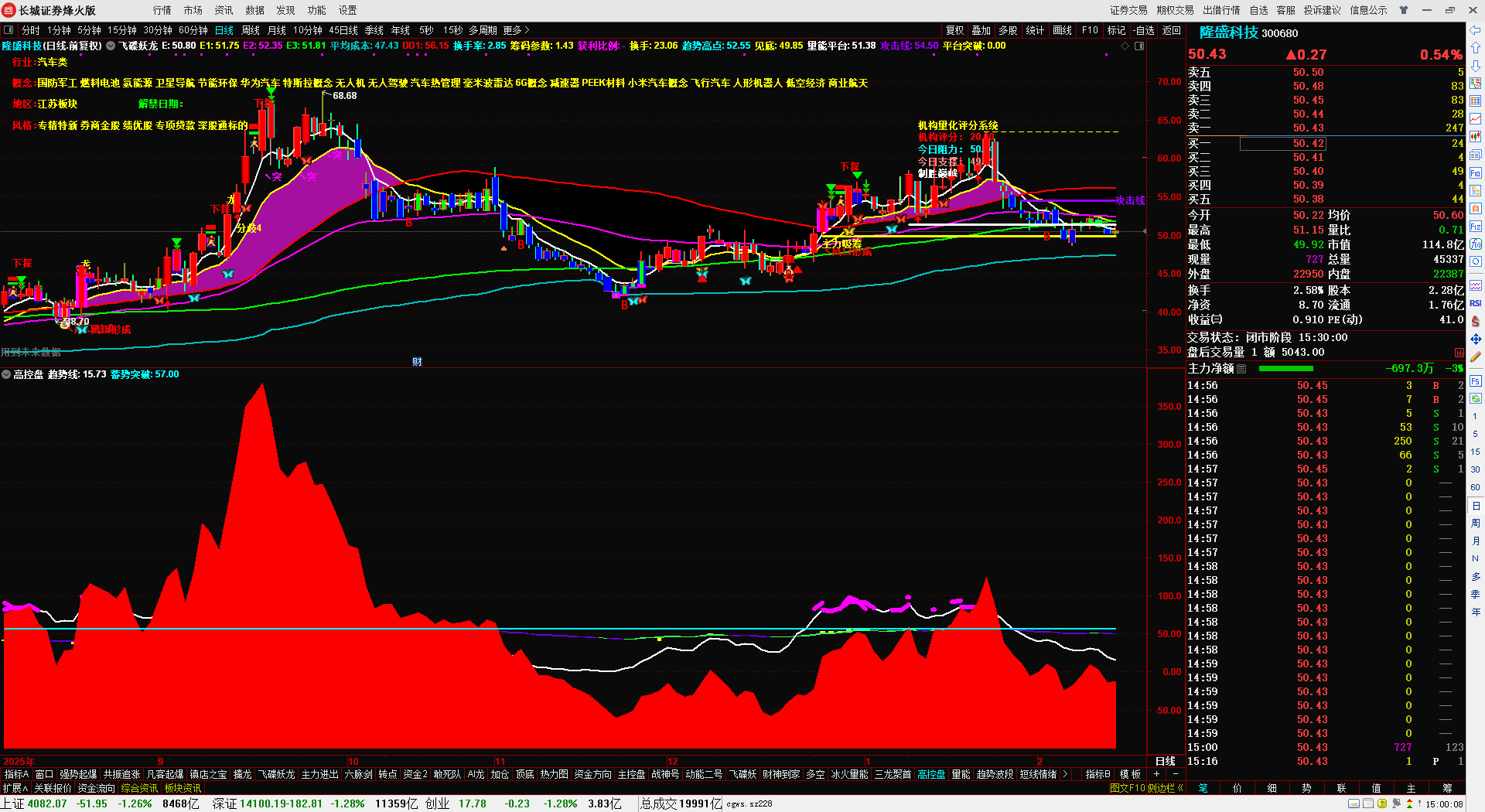Click the 返回 button
The width and height of the screenshot is (1485, 812).
1172,30
